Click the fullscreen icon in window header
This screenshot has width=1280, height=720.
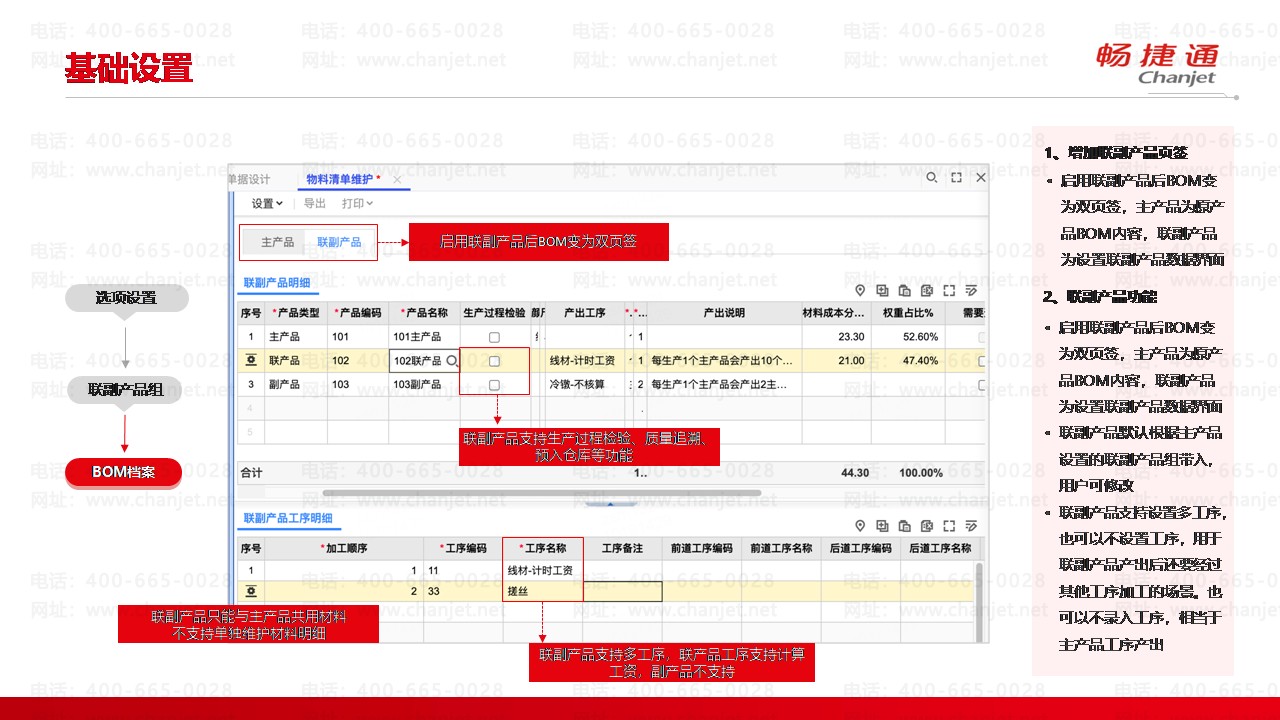[x=956, y=177]
